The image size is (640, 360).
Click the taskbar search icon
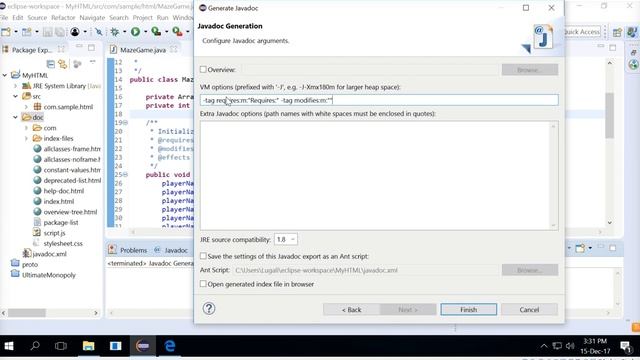(x=35, y=346)
